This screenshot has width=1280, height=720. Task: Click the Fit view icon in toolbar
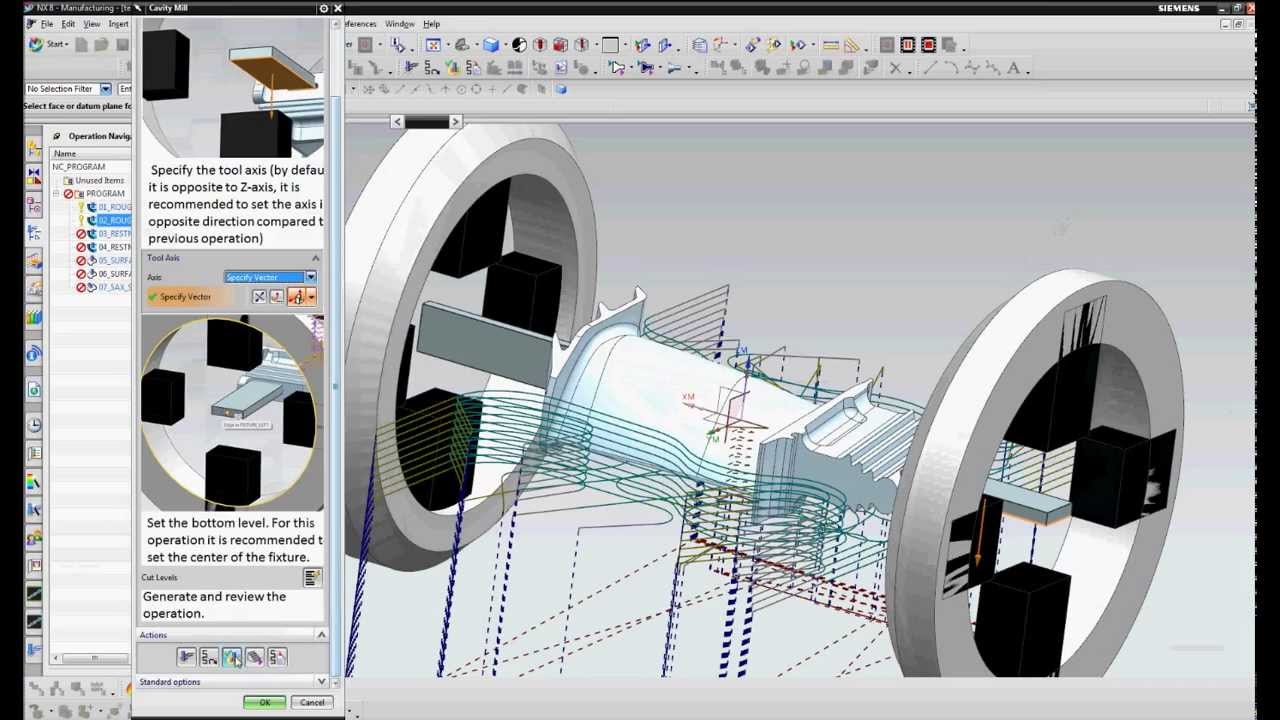click(433, 45)
